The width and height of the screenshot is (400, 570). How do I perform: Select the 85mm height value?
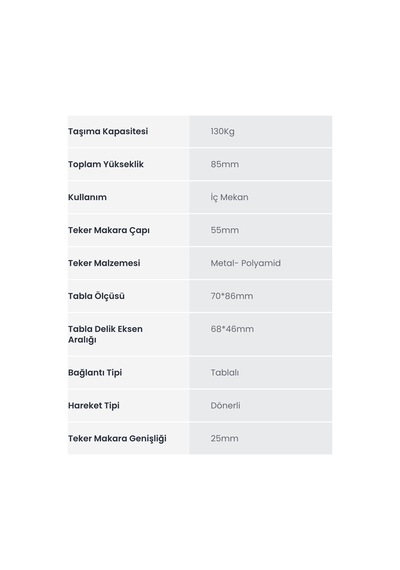pos(225,164)
